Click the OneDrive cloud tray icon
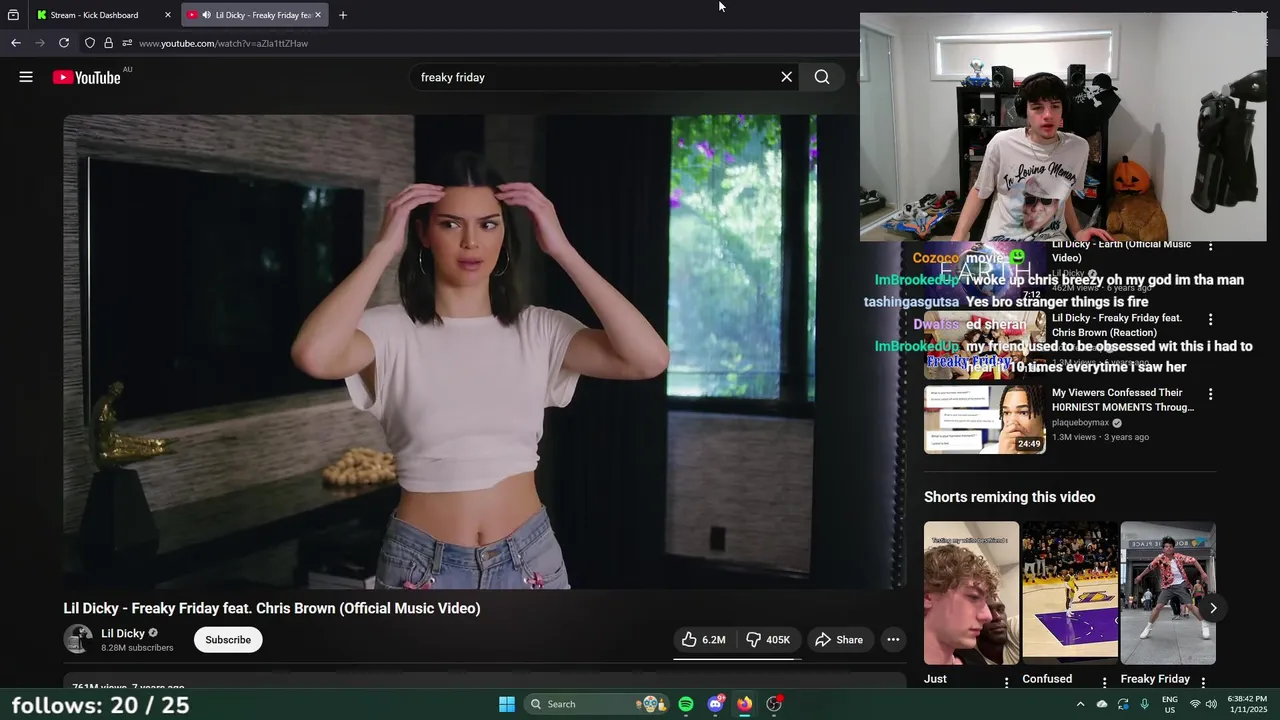Viewport: 1280px width, 720px height. click(1102, 704)
